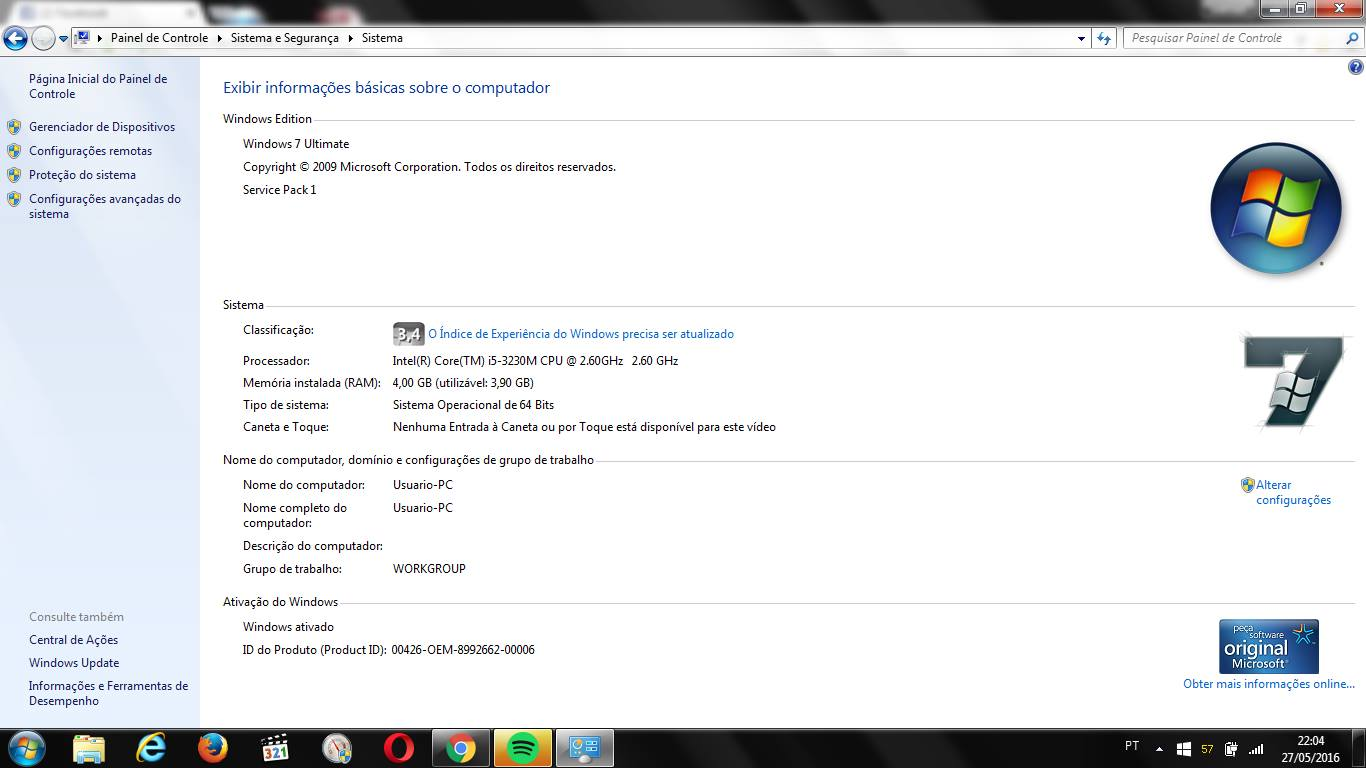Open Windows Explorer from taskbar
1366x768 pixels.
pyautogui.click(x=89, y=748)
